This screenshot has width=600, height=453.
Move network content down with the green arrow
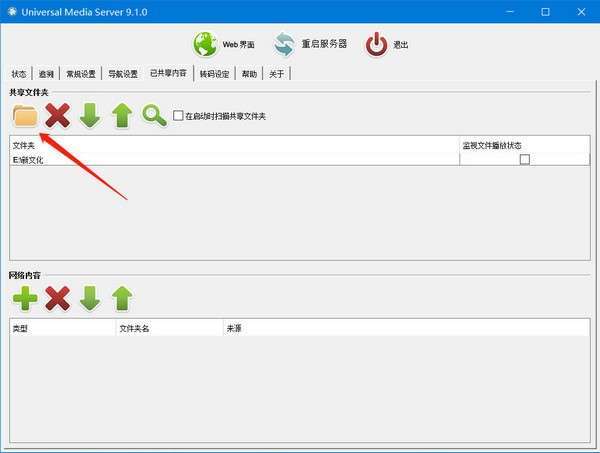[x=90, y=298]
